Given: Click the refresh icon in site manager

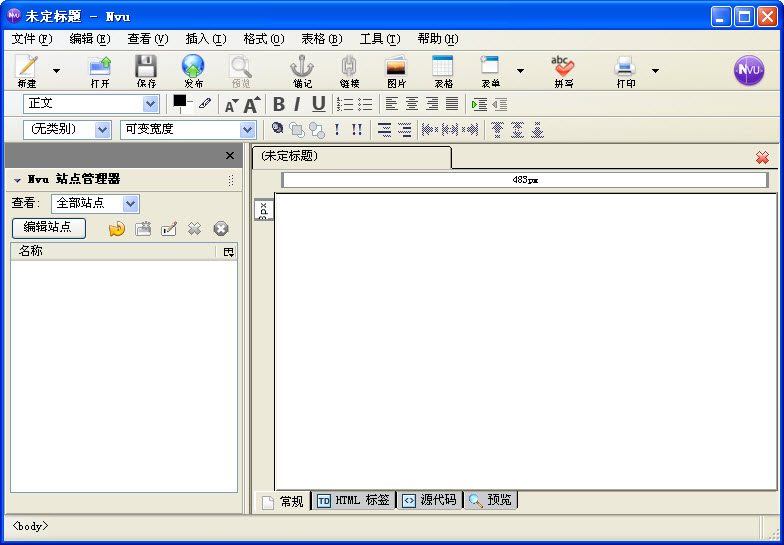Looking at the screenshot, I should (117, 228).
